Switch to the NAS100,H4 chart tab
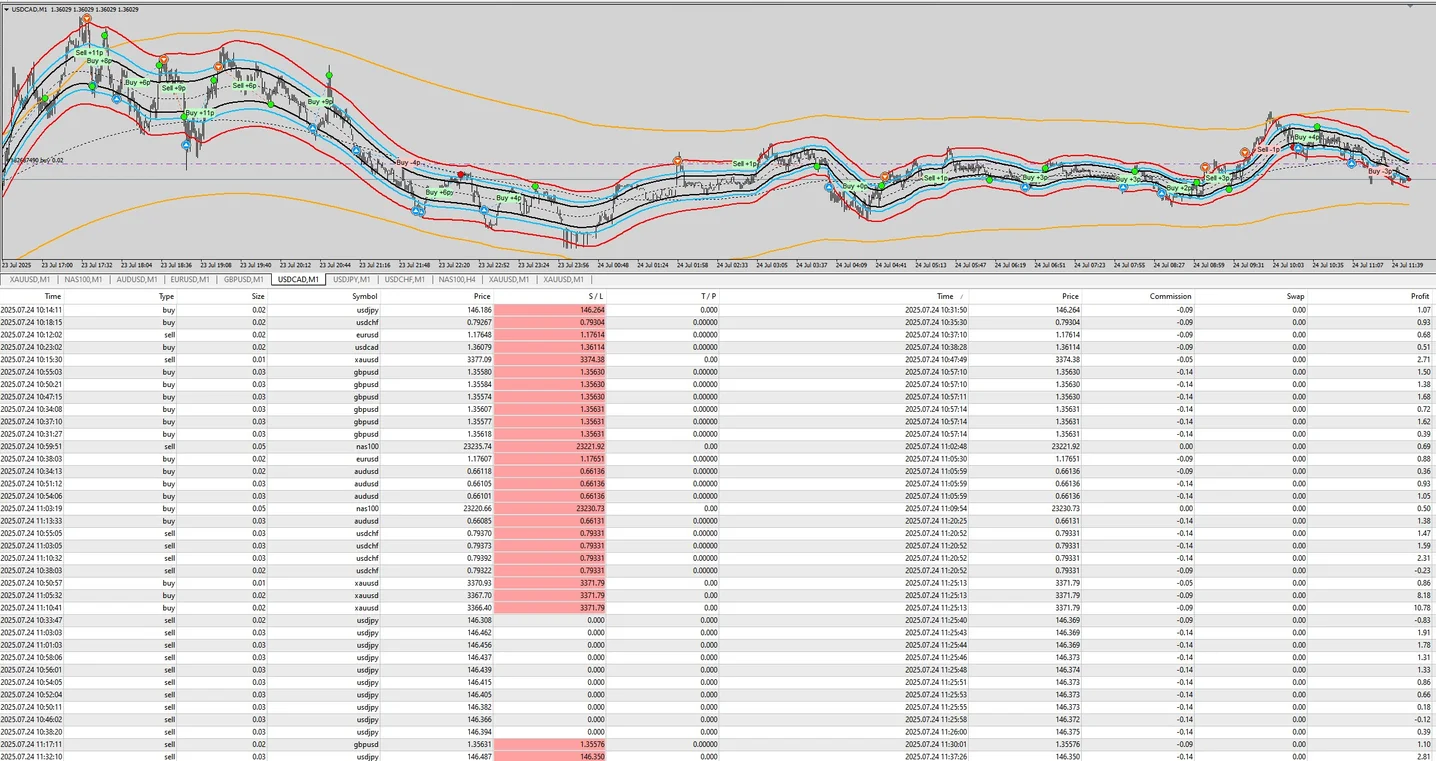Screen dimensions: 1436x761 coord(458,280)
